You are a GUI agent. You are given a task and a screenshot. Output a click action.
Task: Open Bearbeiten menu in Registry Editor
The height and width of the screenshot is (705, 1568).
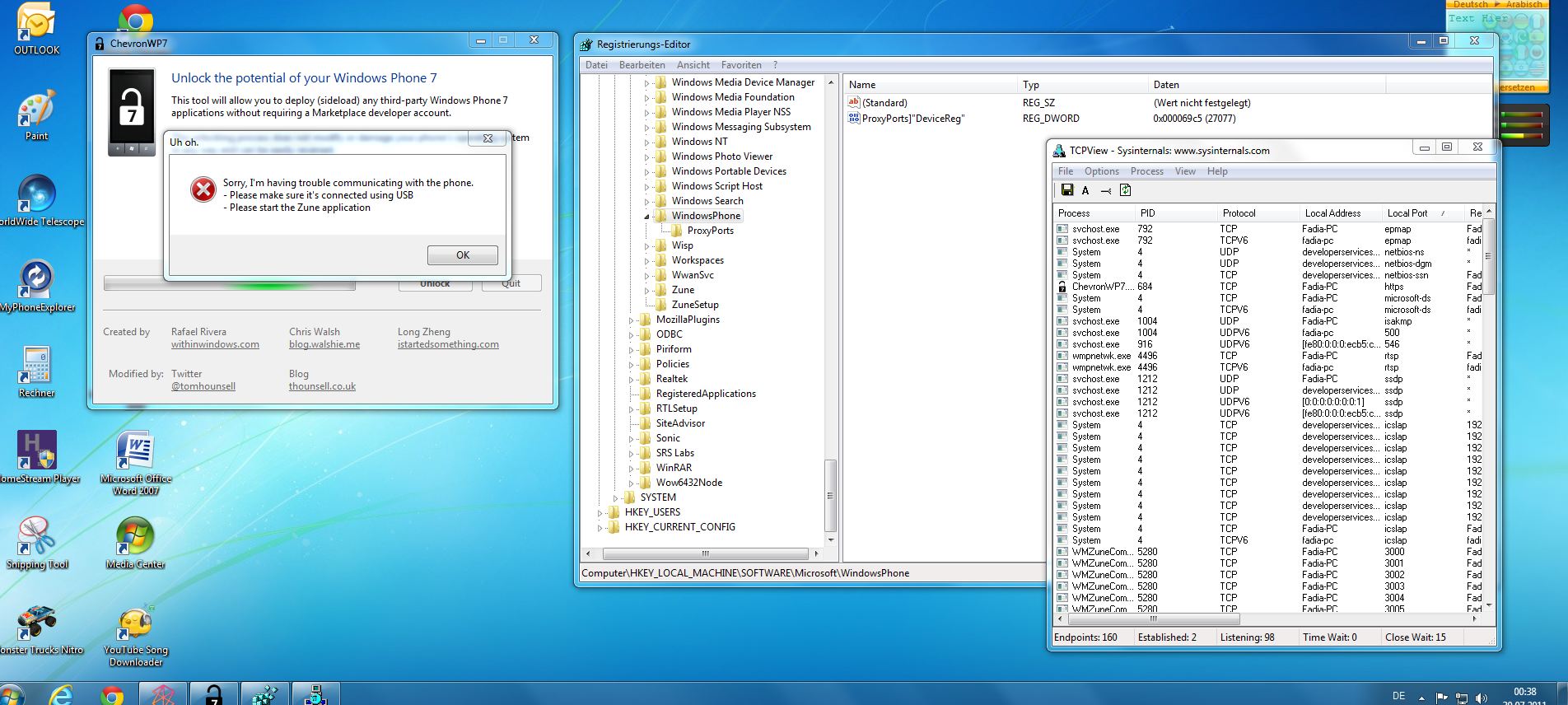[642, 65]
